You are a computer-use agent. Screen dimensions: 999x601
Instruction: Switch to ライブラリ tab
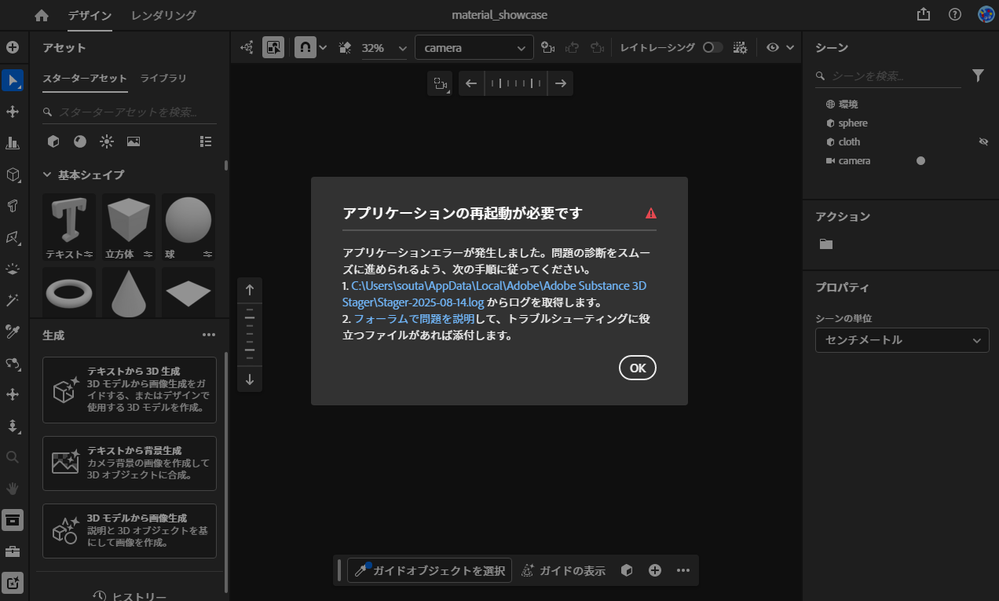[163, 78]
